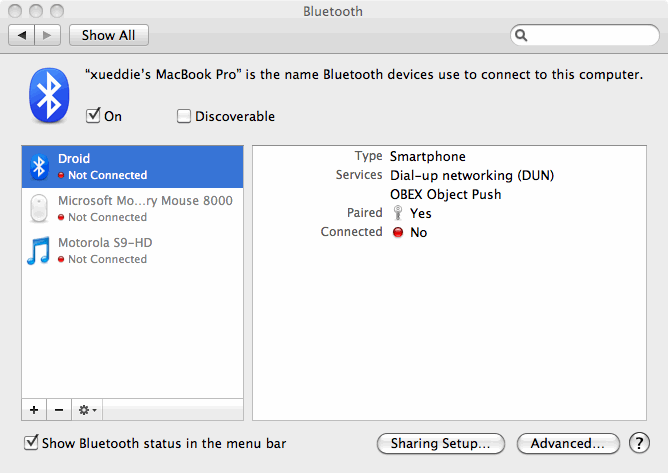This screenshot has height=473, width=668.
Task: Click the Droid device Bluetooth icon
Action: click(x=38, y=166)
